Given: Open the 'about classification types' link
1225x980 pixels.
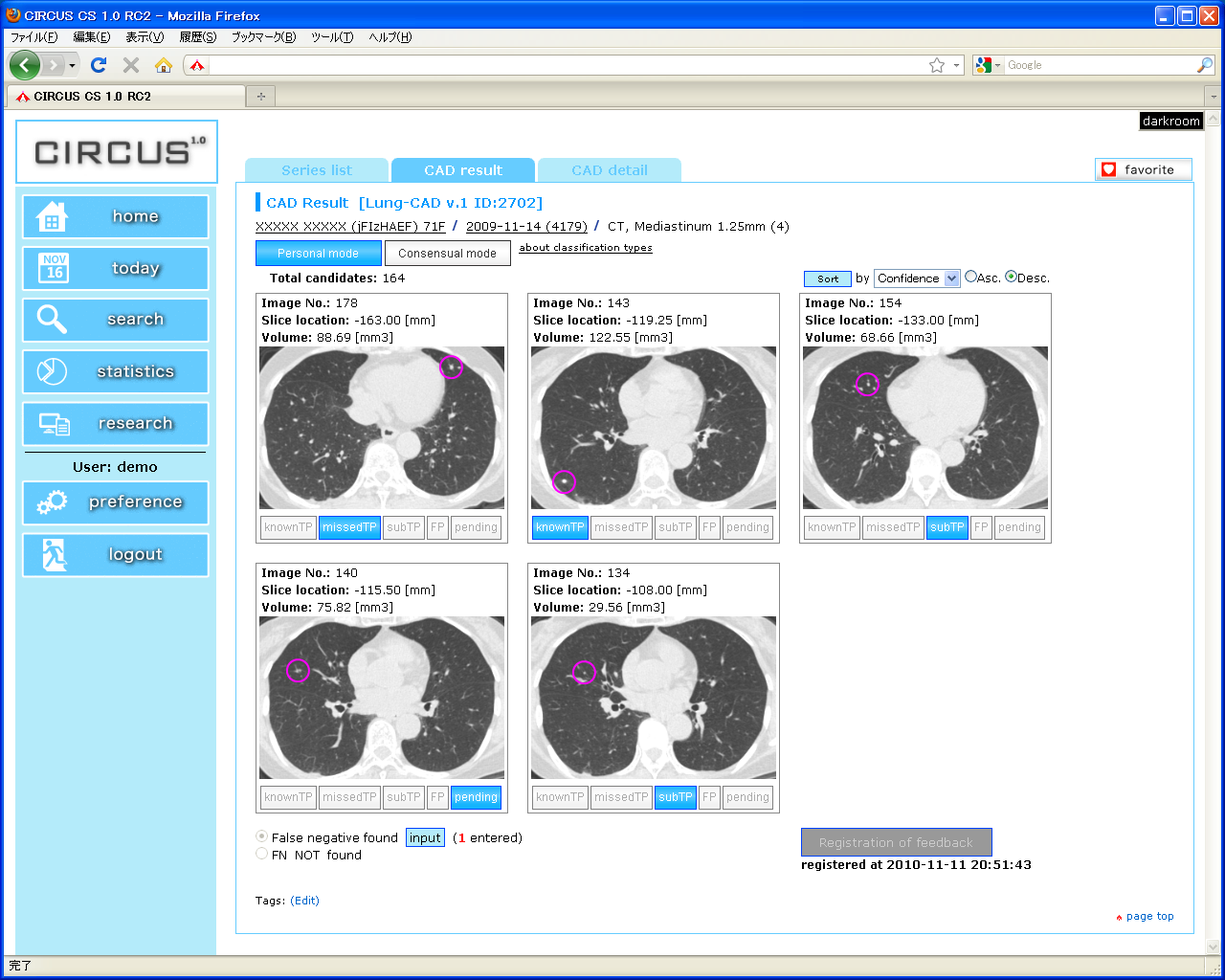Looking at the screenshot, I should (585, 248).
